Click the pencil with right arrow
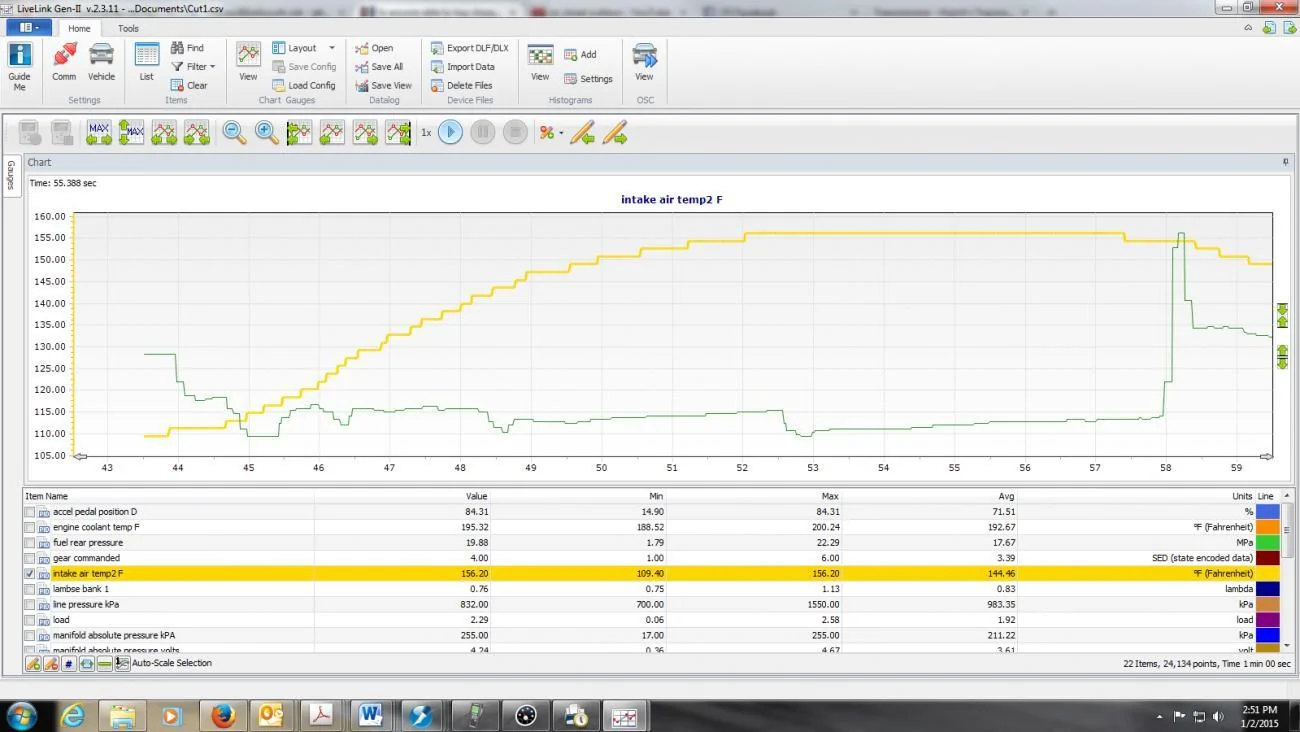 coord(615,132)
